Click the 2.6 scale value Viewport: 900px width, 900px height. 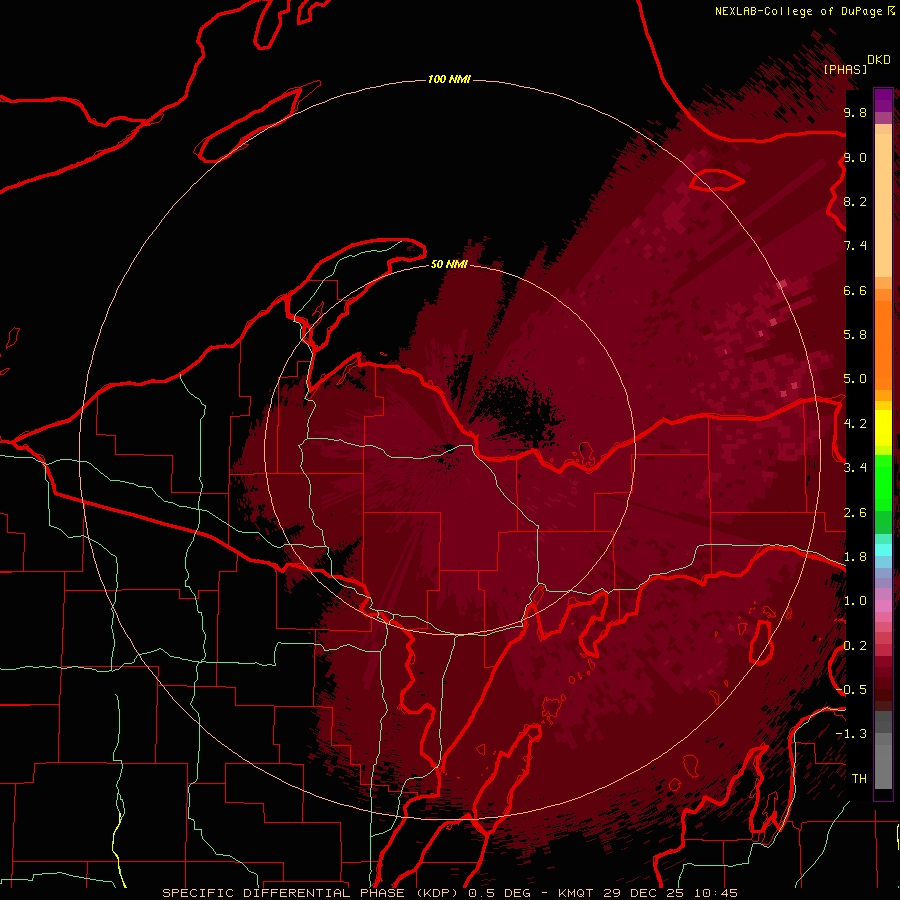pos(855,513)
